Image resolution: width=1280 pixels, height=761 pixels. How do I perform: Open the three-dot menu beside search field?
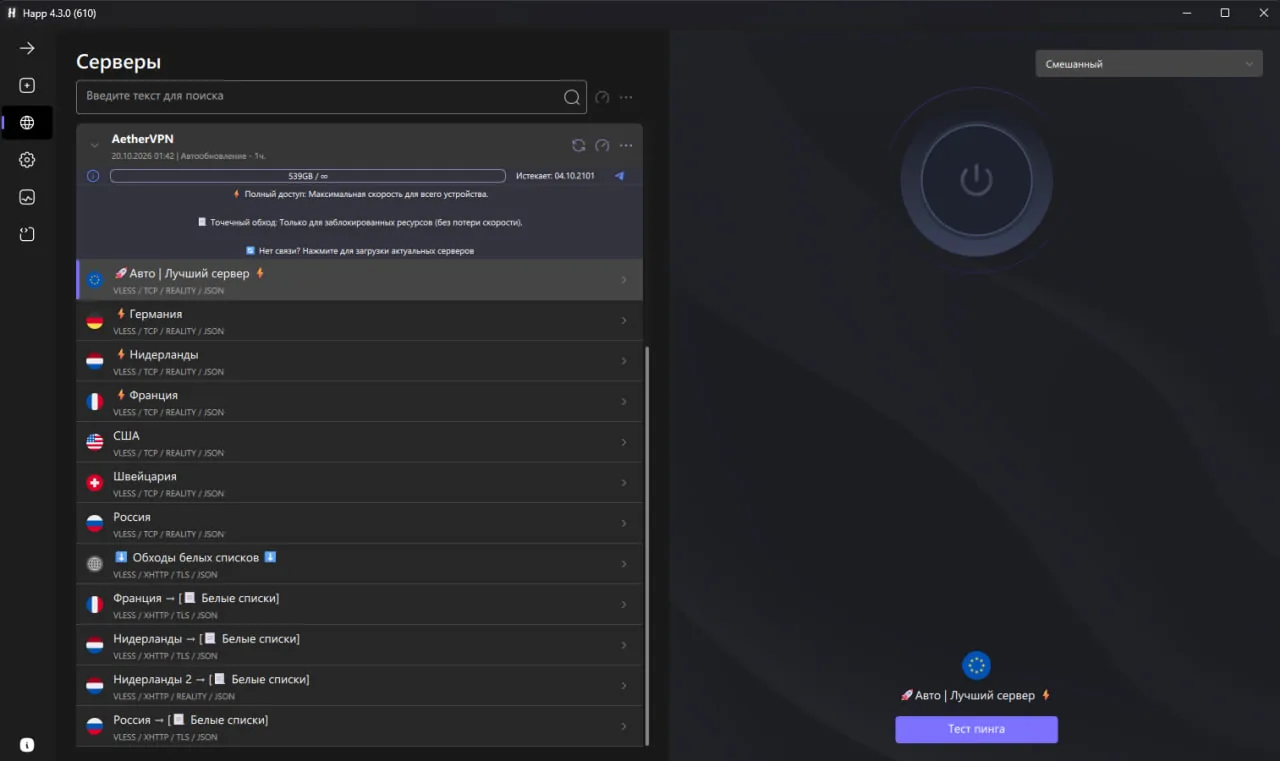[x=626, y=98]
